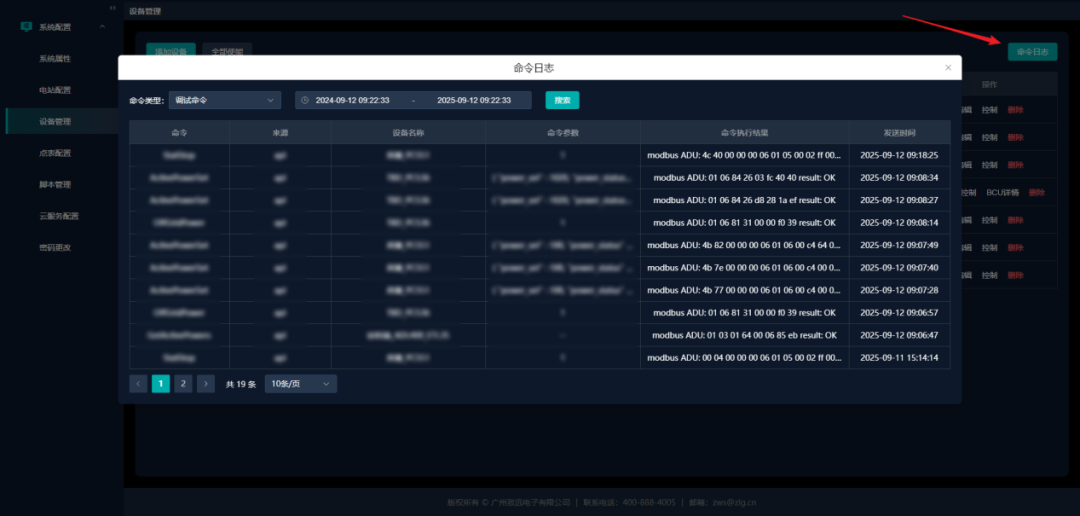Close the 命令日志 dialog

click(x=948, y=68)
